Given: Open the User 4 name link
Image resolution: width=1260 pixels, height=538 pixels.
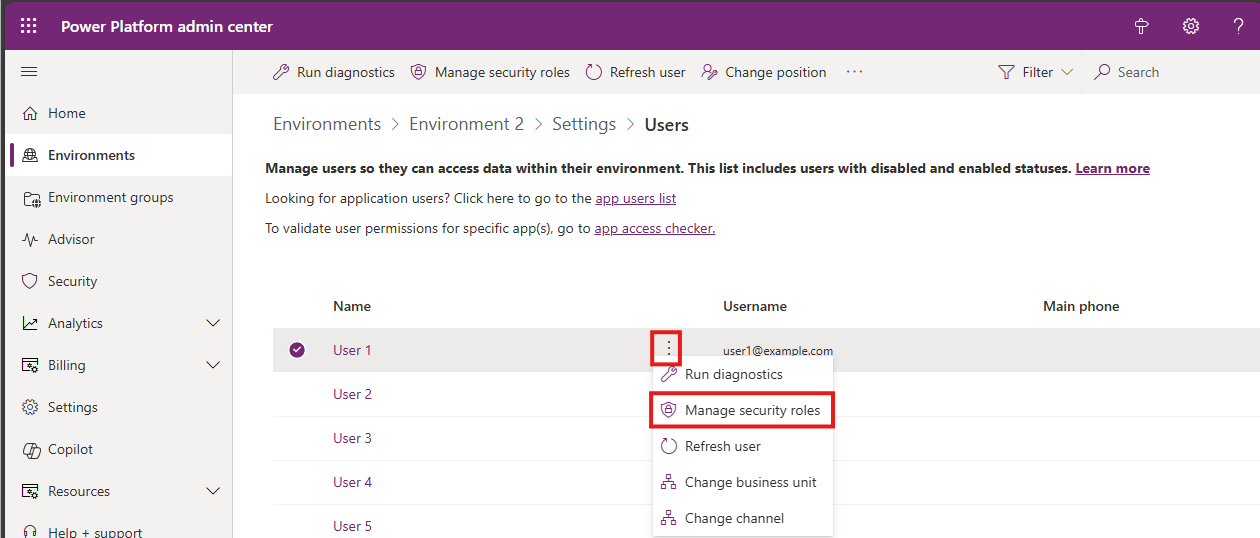Looking at the screenshot, I should pos(352,482).
